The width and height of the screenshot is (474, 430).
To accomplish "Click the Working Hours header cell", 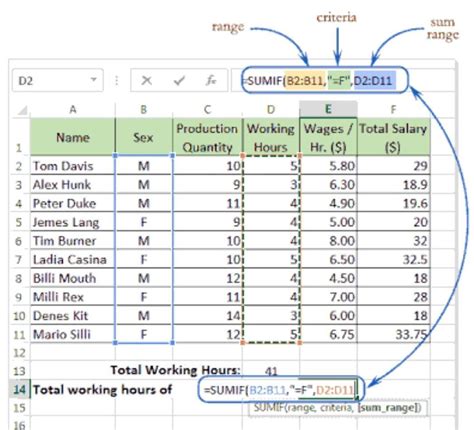I will 271,137.
